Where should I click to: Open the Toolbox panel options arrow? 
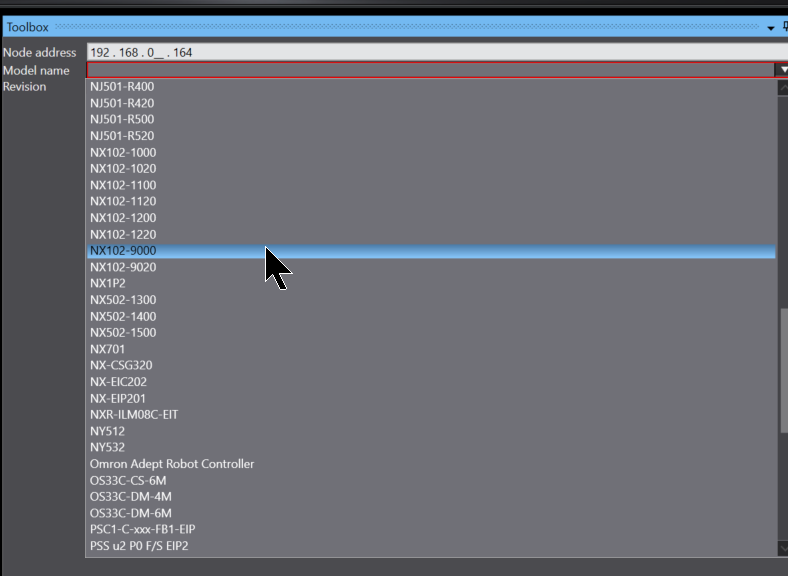coord(771,28)
